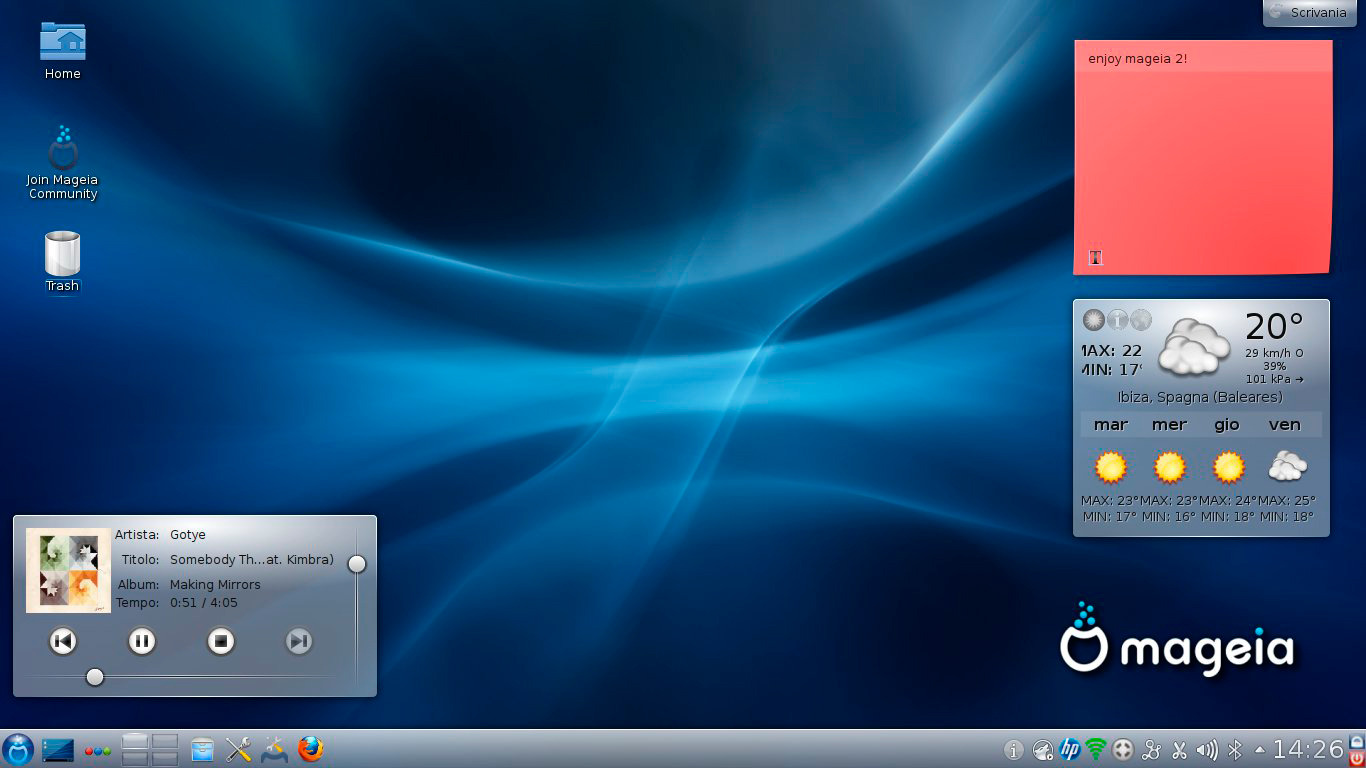Open the green Wi-Fi network icon
The width and height of the screenshot is (1366, 768).
1096,749
